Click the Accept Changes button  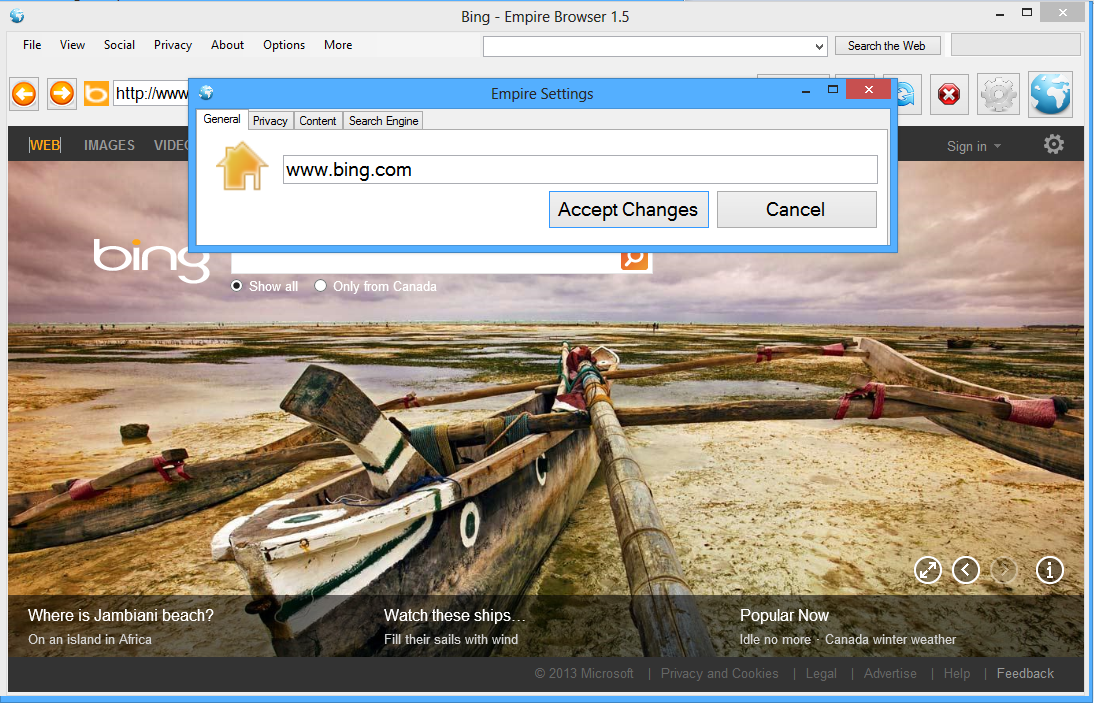click(628, 209)
